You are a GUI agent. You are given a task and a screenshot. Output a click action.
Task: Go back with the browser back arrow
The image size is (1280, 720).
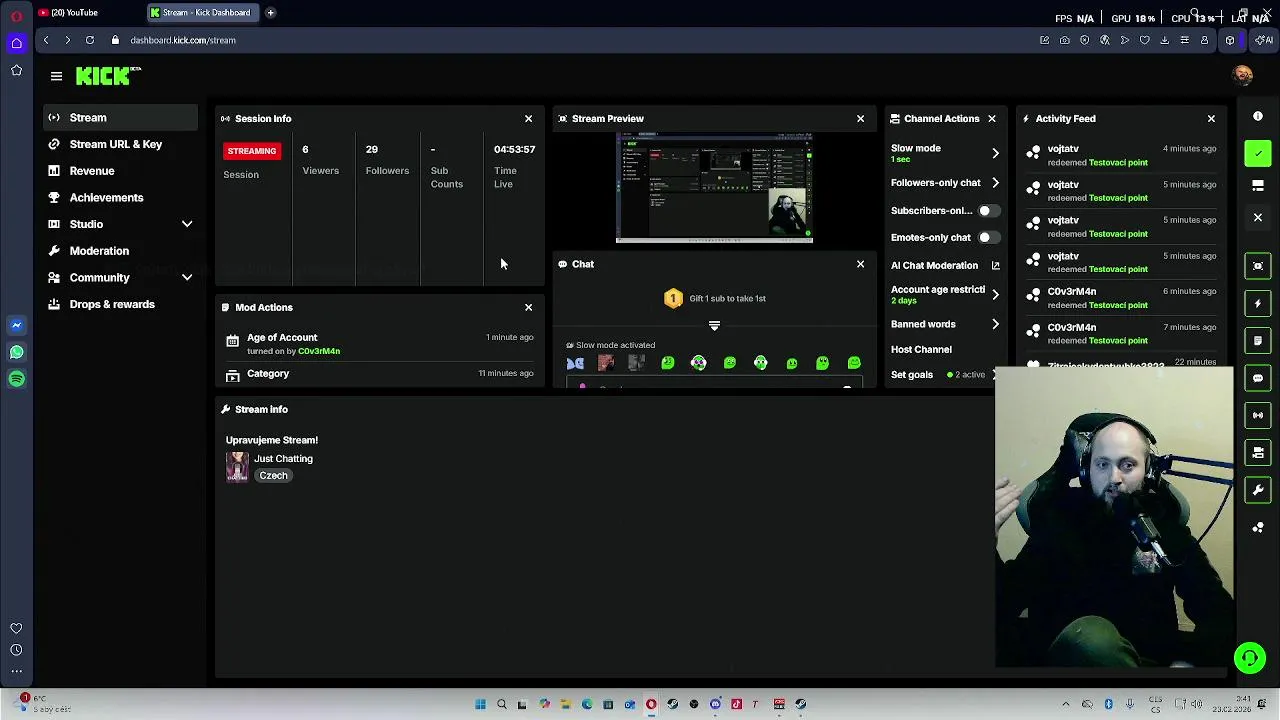pyautogui.click(x=45, y=40)
